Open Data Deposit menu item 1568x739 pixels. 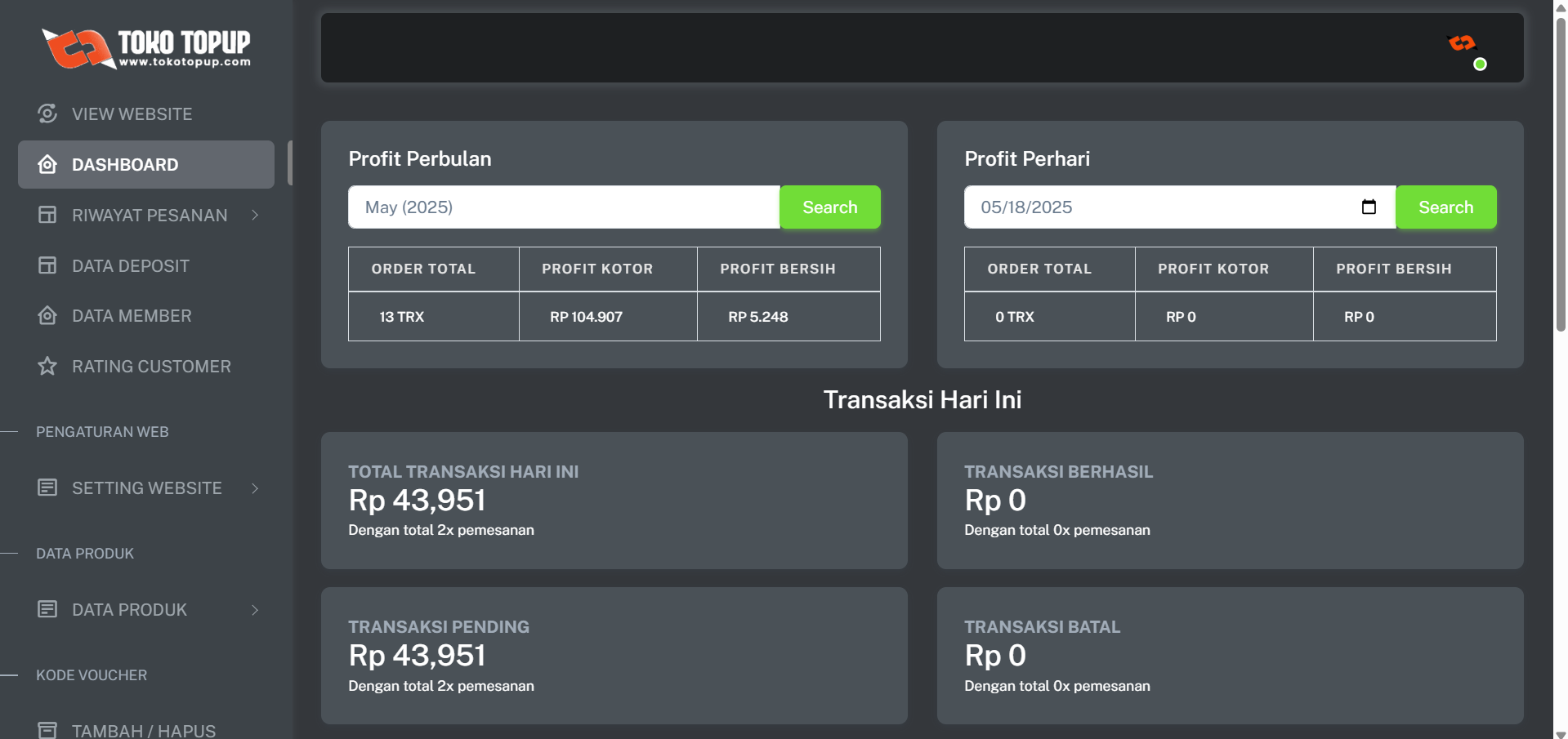pos(146,265)
